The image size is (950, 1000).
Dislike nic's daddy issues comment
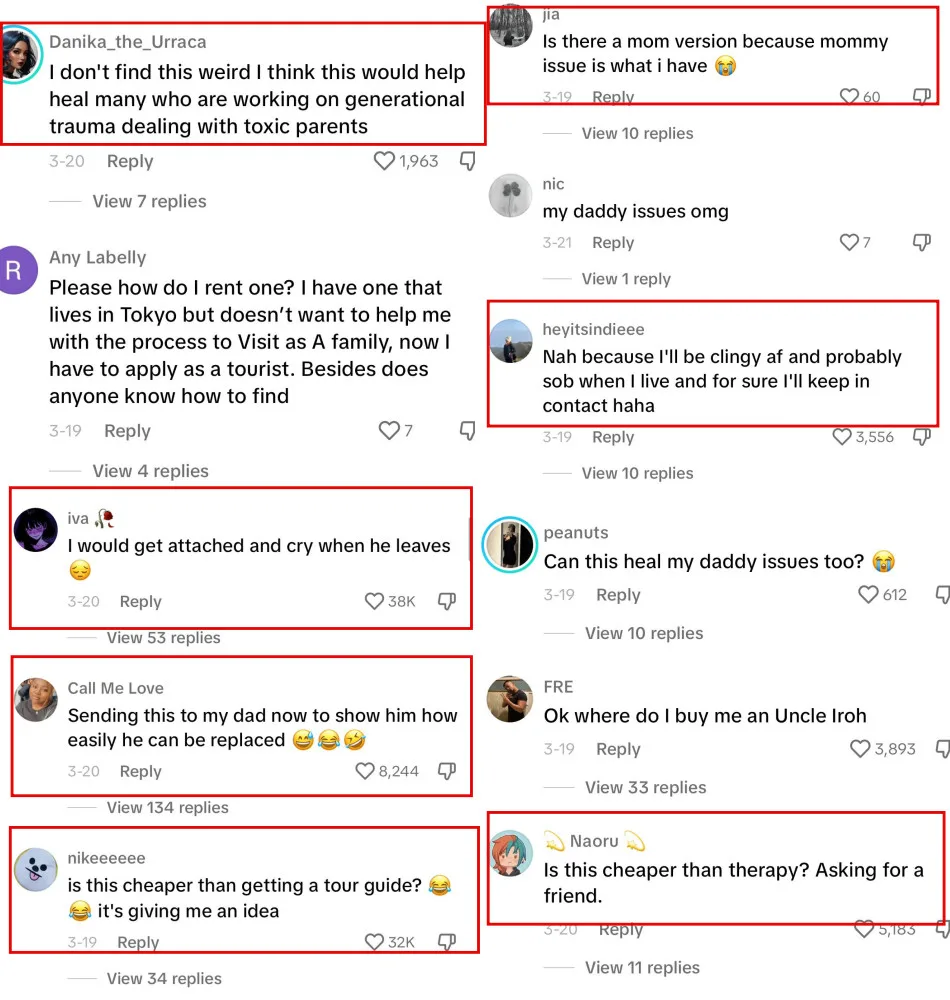coord(922,242)
